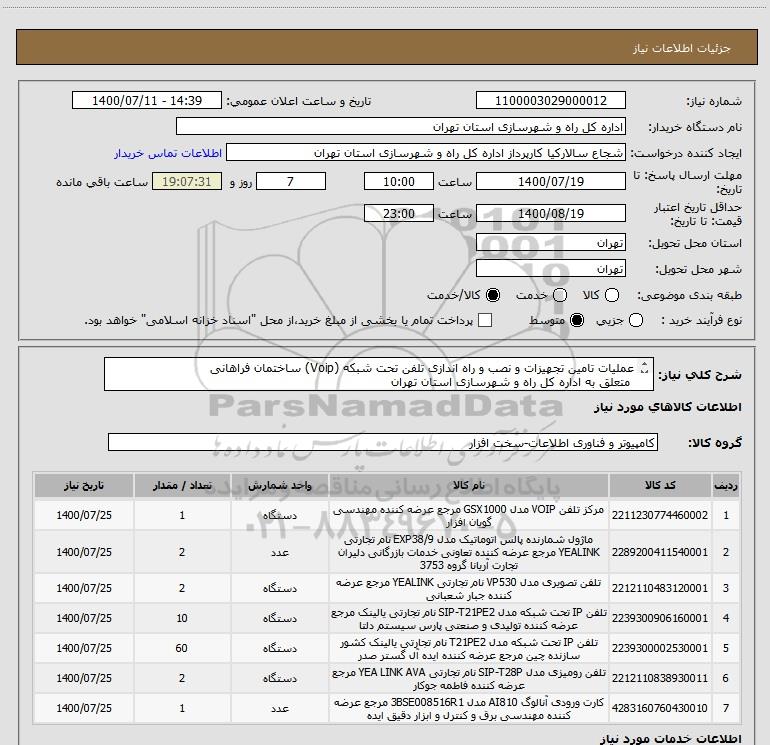The height and width of the screenshot is (745, 770).
Task: Click the واحد شمارش column header
Action: pyautogui.click(x=280, y=486)
